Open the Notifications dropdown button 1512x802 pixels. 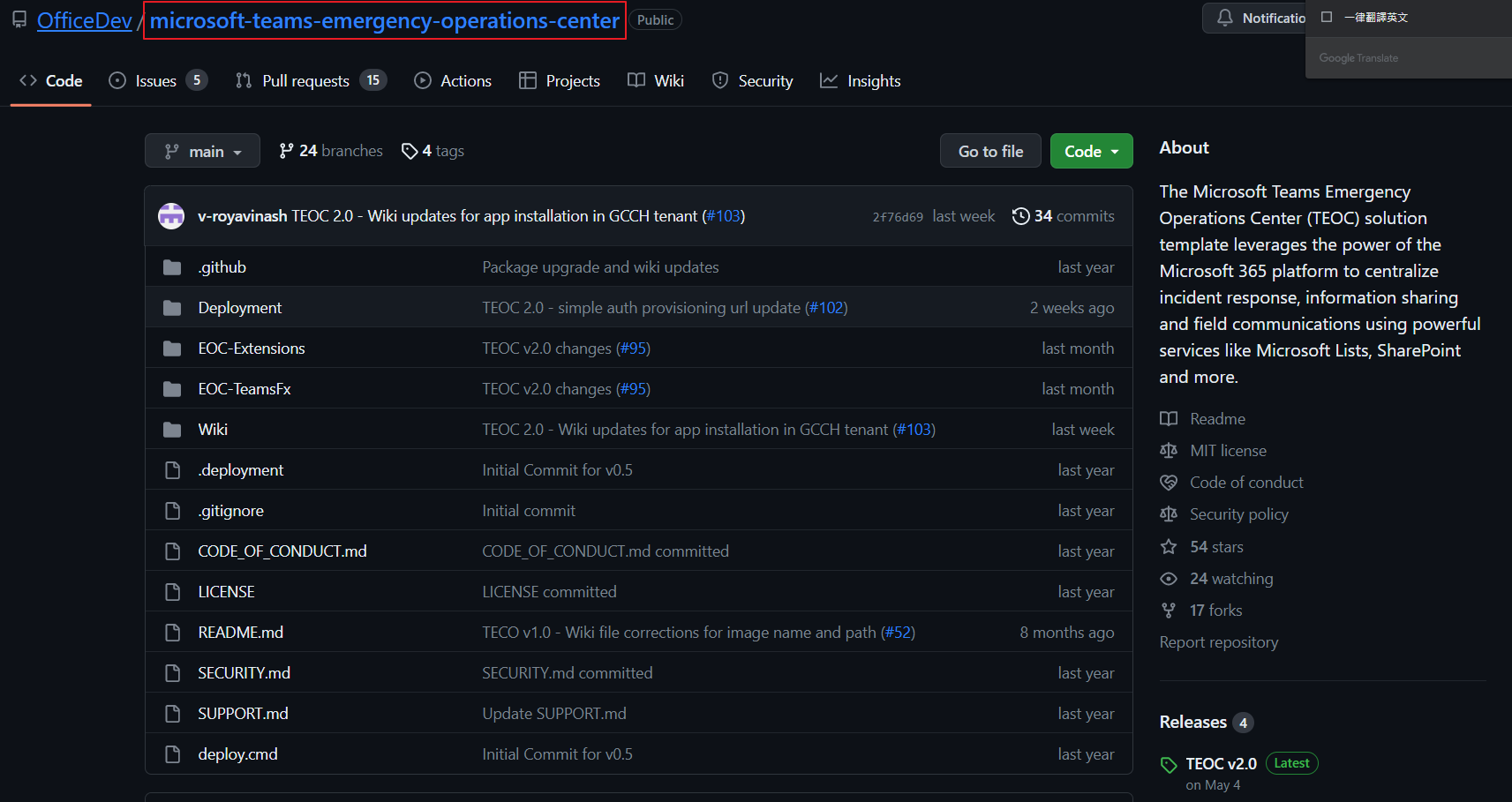tap(1255, 18)
